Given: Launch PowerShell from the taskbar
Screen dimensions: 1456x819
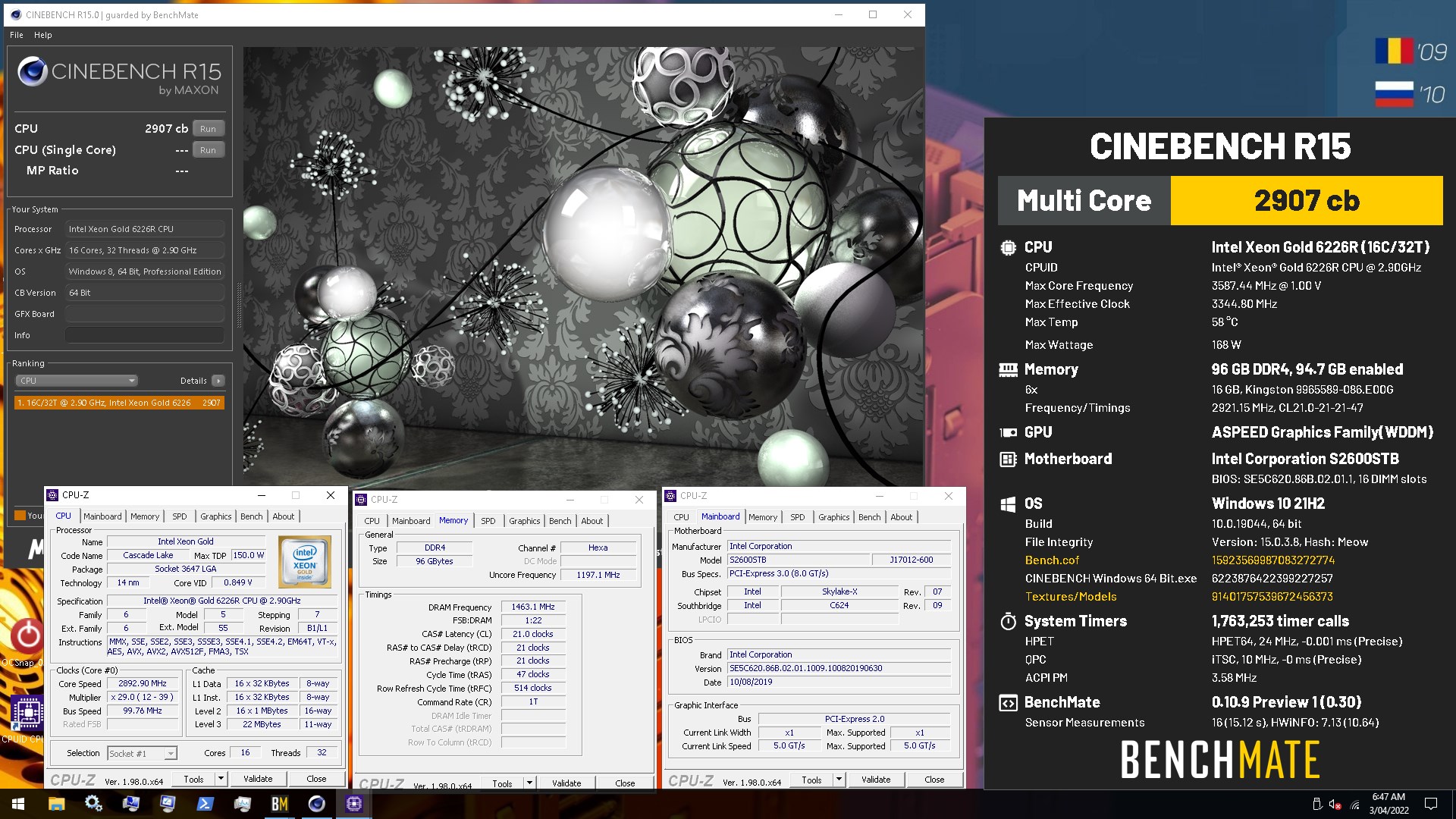Looking at the screenshot, I should tap(205, 804).
